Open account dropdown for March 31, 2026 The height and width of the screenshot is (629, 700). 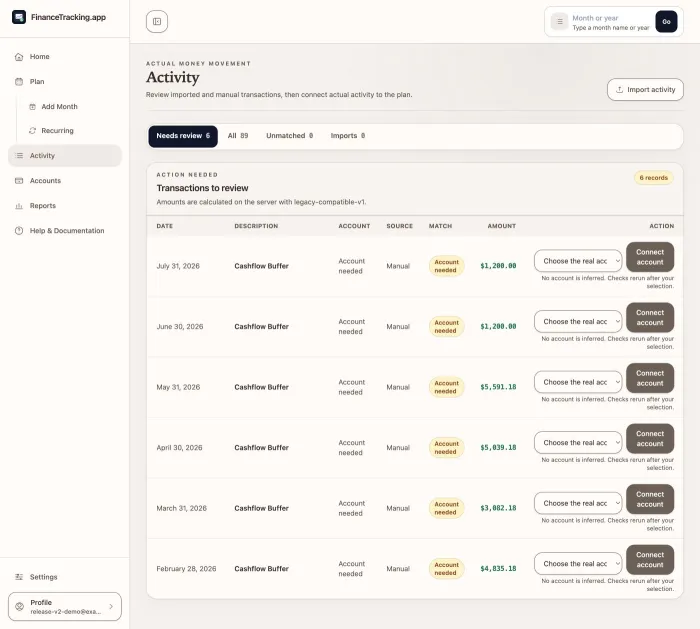[578, 503]
